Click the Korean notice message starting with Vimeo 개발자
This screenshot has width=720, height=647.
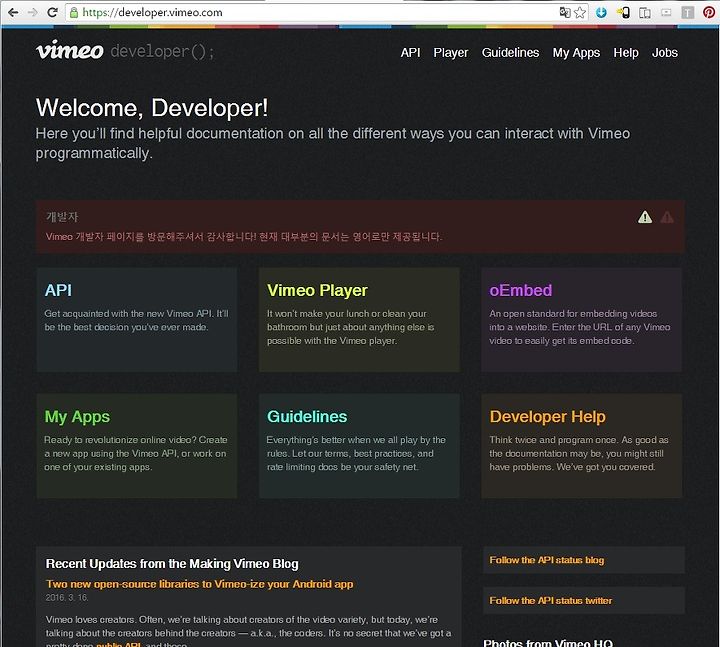tap(244, 236)
